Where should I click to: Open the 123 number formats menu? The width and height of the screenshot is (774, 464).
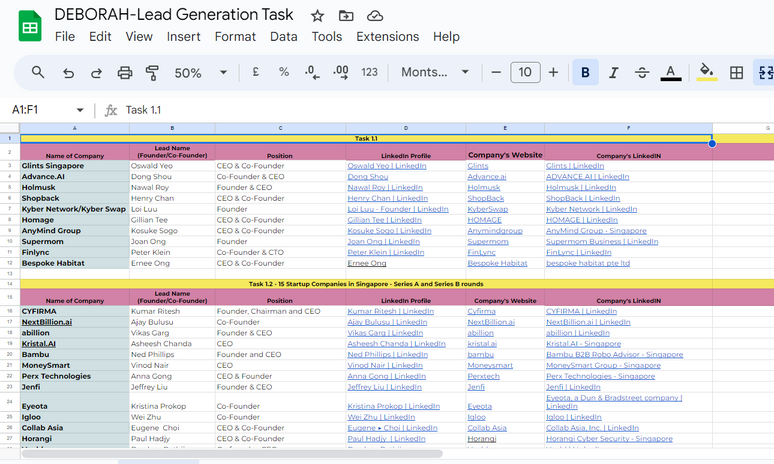pos(369,73)
